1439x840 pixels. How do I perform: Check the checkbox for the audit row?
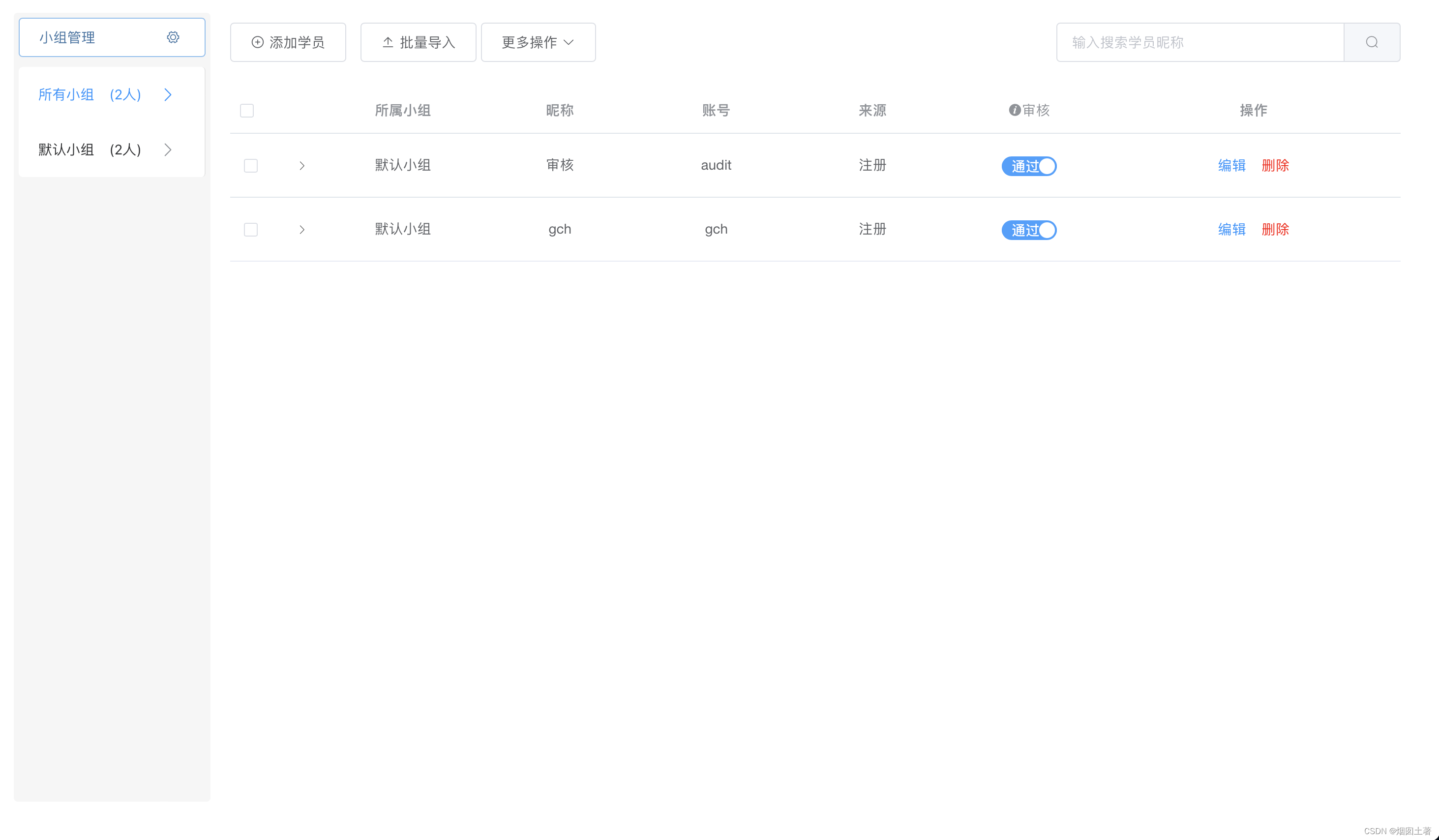click(x=251, y=166)
